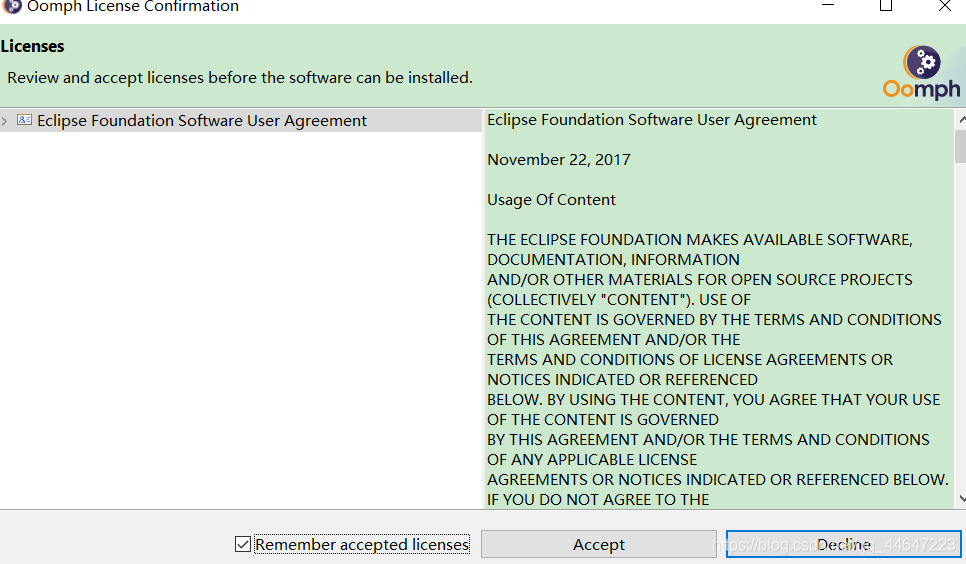Image resolution: width=966 pixels, height=564 pixels.
Task: Click the Oomph window title bar icon
Action: (11, 7)
